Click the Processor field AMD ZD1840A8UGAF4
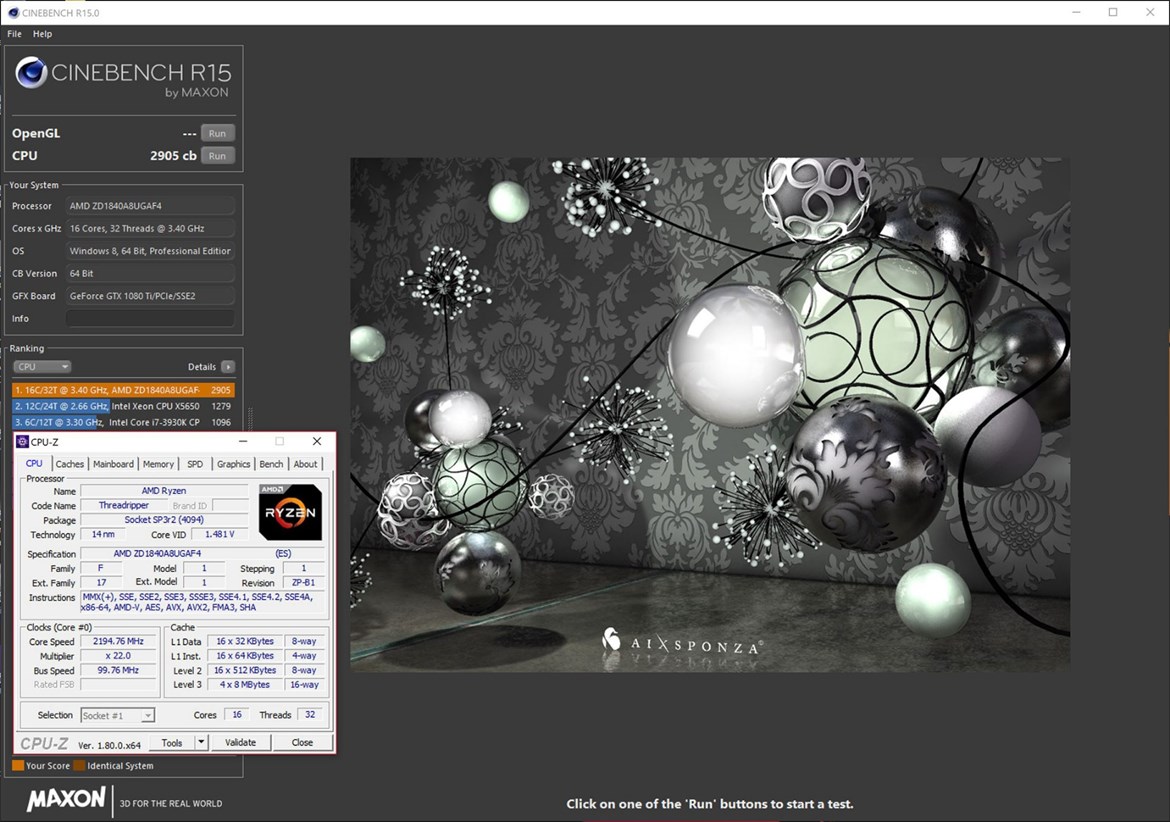 pyautogui.click(x=150, y=206)
